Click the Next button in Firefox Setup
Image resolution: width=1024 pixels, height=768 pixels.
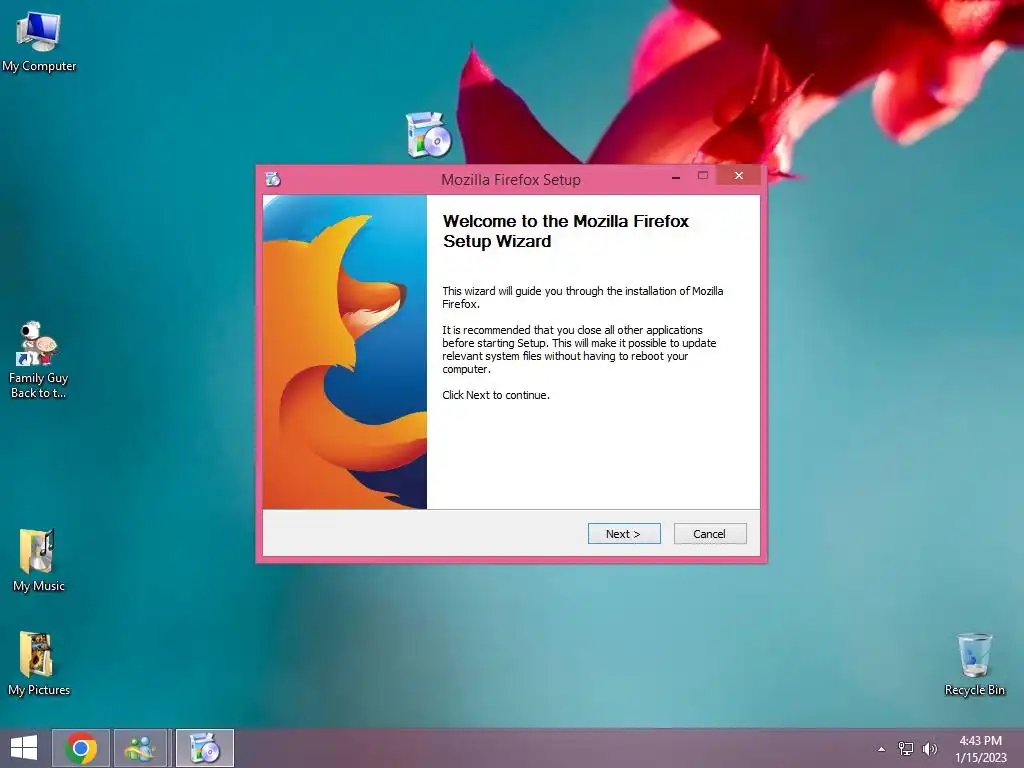tap(624, 534)
